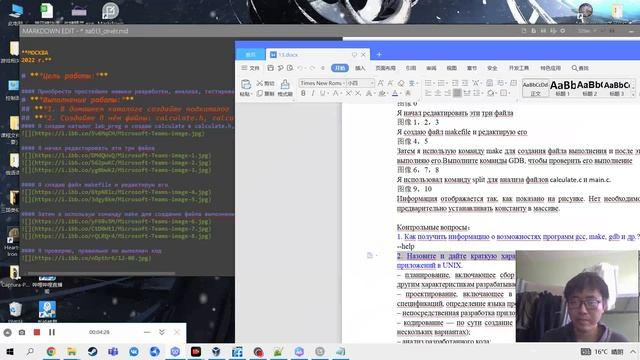The height and width of the screenshot is (360, 640).
Task: Click the 查找 search icon in WPS ribbon
Action: pyautogui.click(x=580, y=68)
